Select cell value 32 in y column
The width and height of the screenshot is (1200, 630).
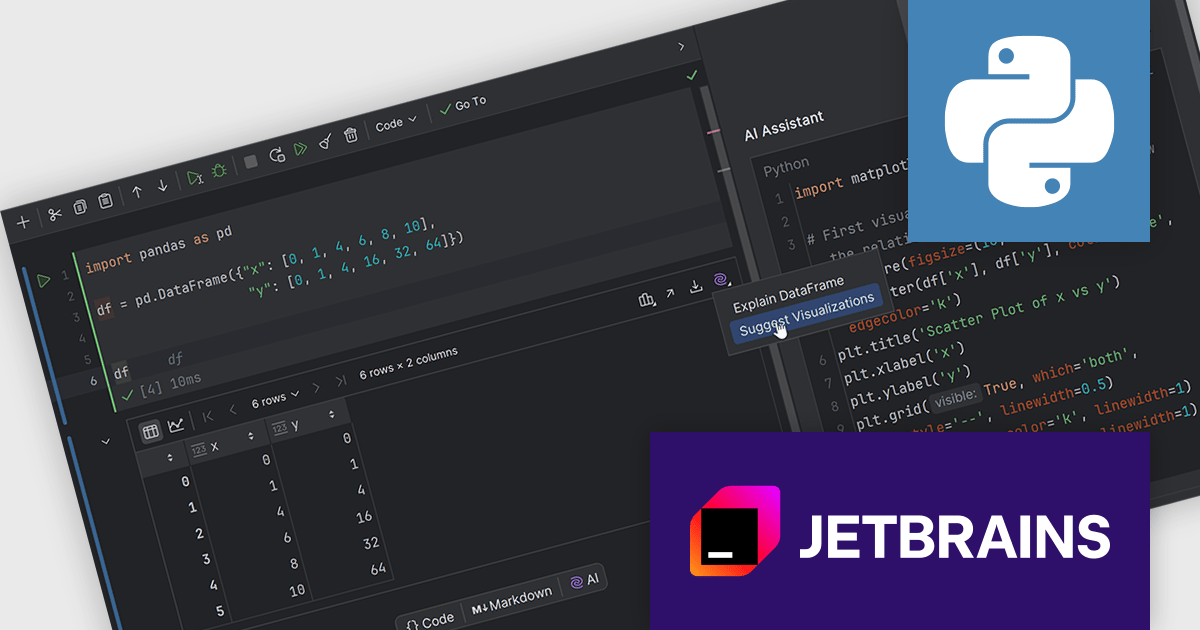[369, 542]
